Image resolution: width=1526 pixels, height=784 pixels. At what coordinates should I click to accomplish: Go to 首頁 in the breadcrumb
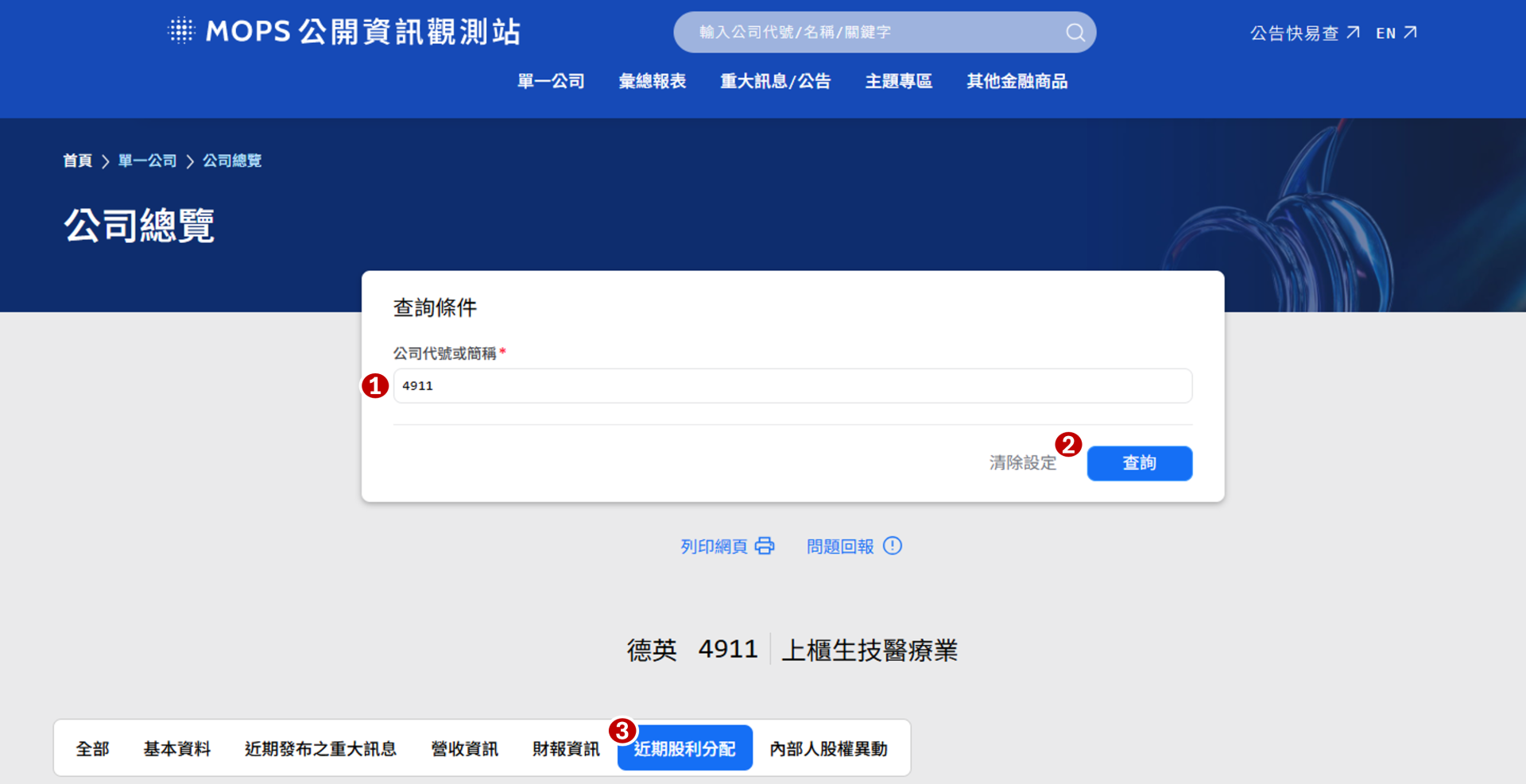point(77,160)
